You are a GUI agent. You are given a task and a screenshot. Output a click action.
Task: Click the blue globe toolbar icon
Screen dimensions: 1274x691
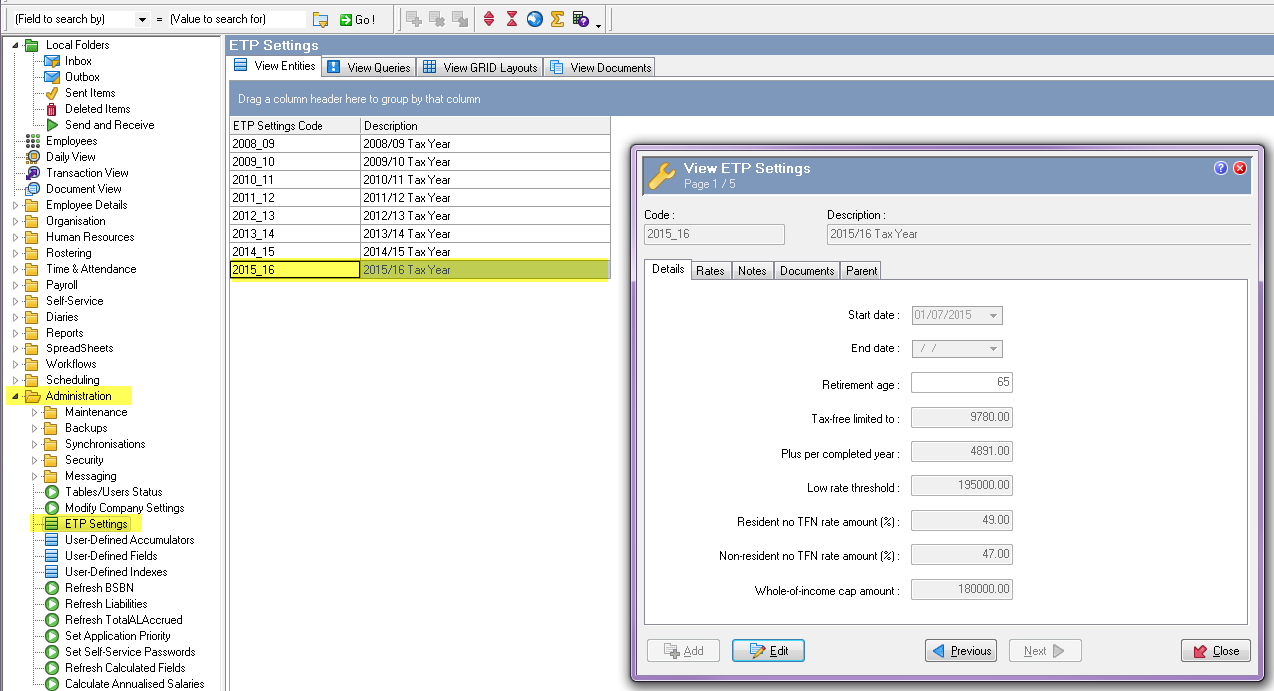coord(534,19)
